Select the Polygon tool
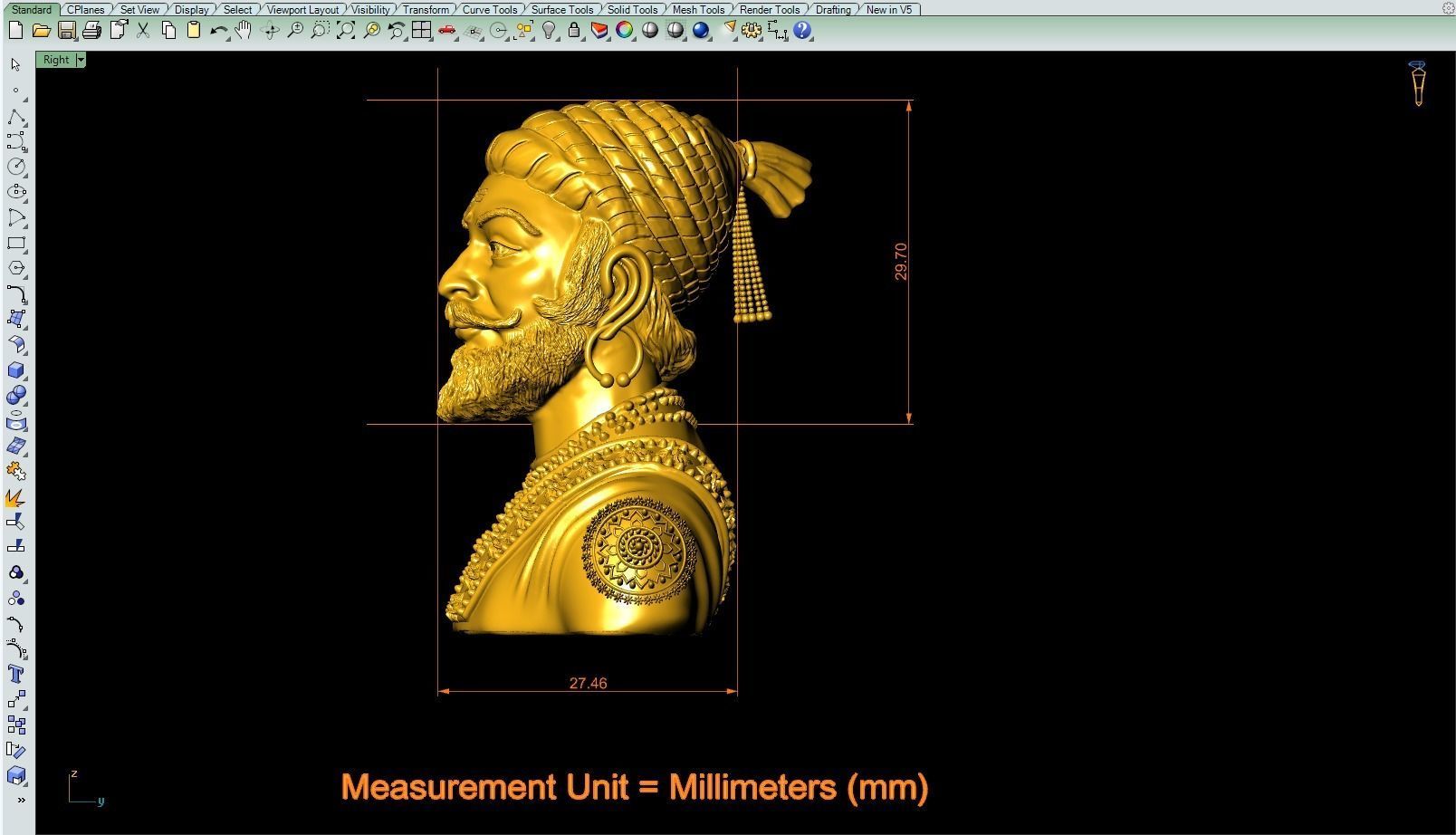 click(x=16, y=268)
